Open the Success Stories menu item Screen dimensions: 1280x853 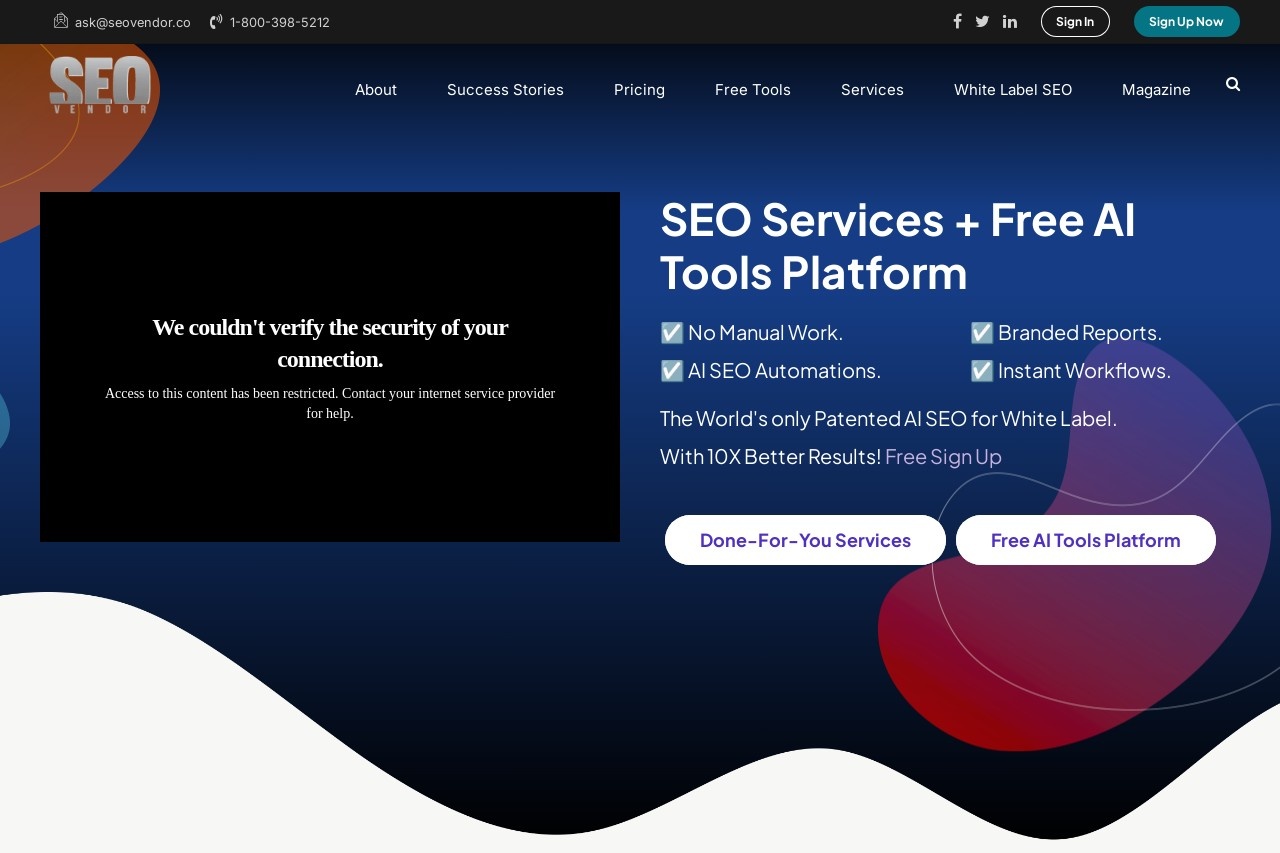point(505,90)
